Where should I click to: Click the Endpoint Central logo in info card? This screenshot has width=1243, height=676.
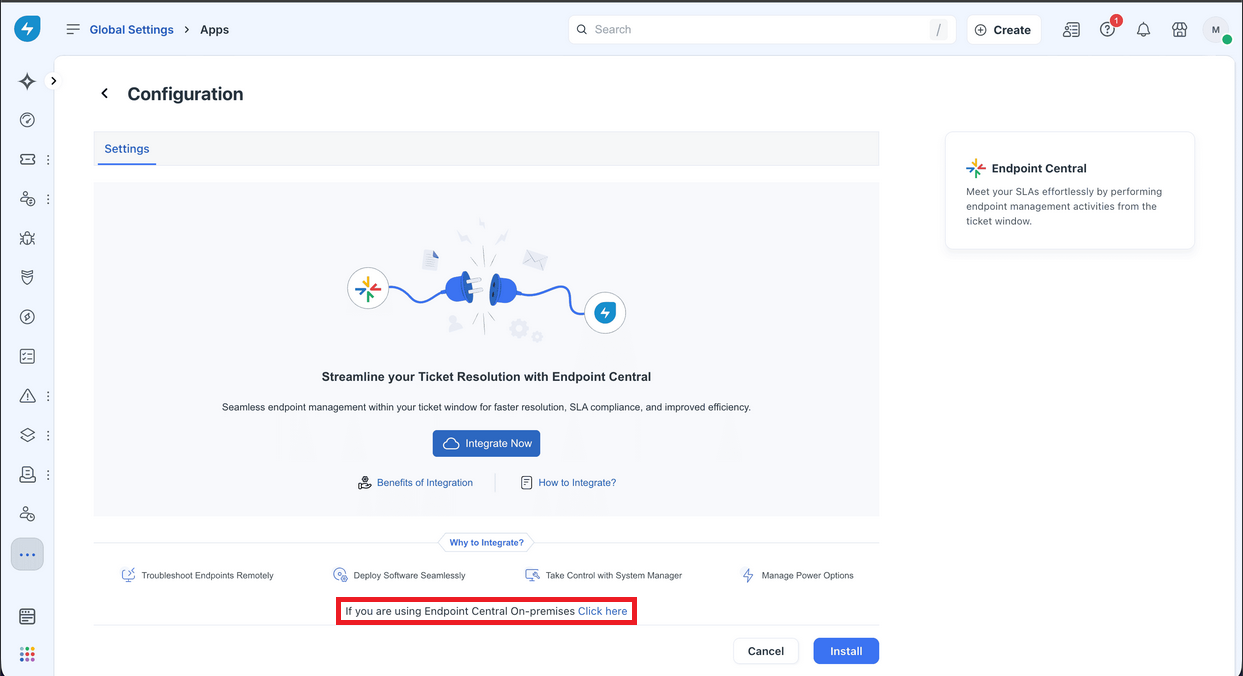tap(976, 168)
